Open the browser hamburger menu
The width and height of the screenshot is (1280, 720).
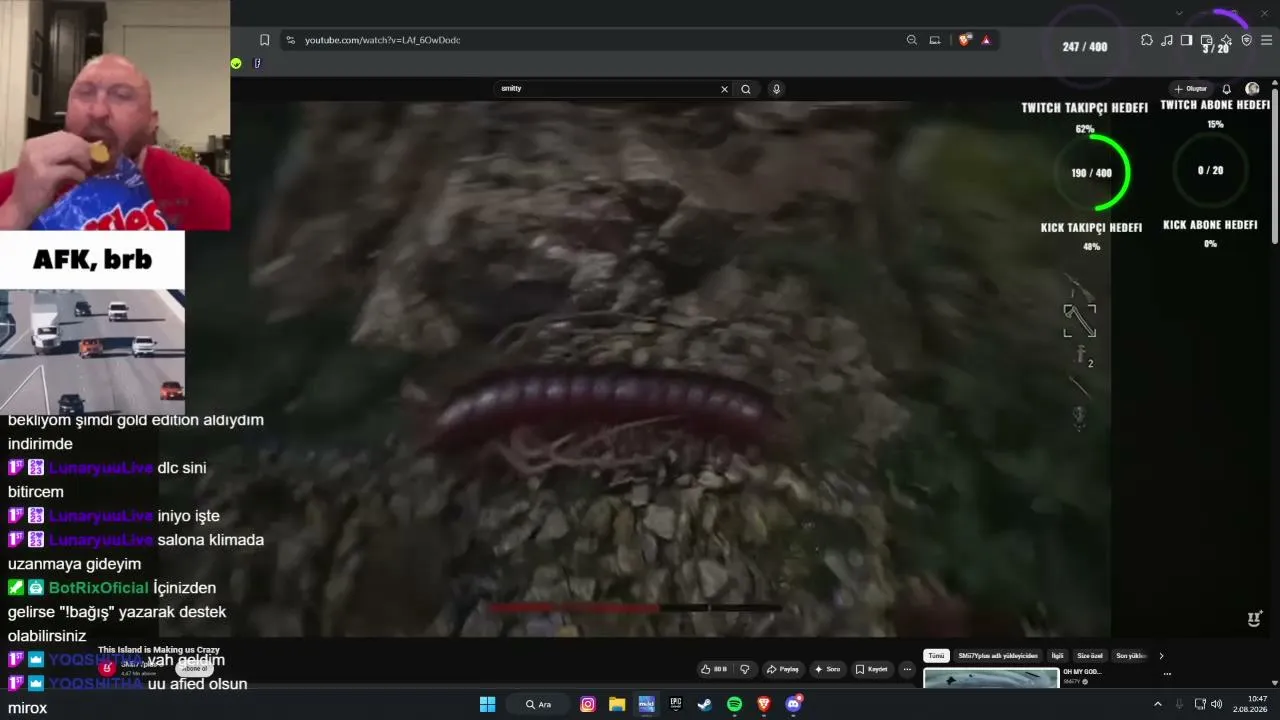[1267, 40]
